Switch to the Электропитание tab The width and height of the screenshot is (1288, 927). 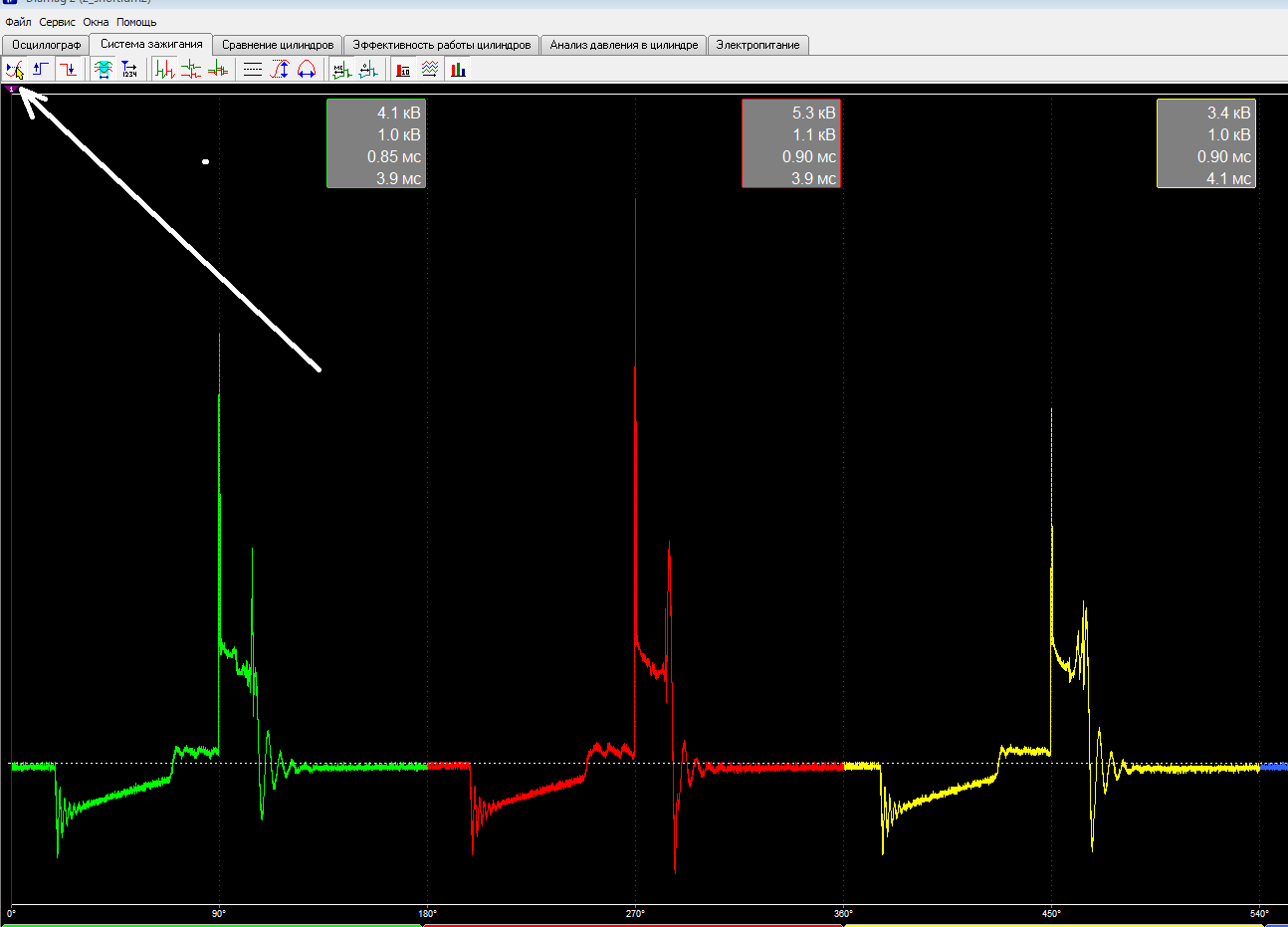tap(757, 45)
